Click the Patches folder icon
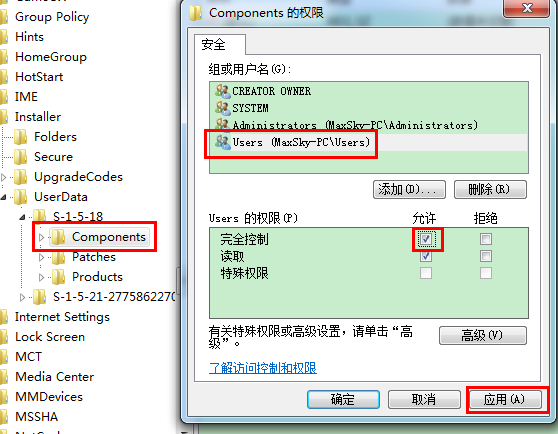The image size is (558, 434). click(x=58, y=257)
